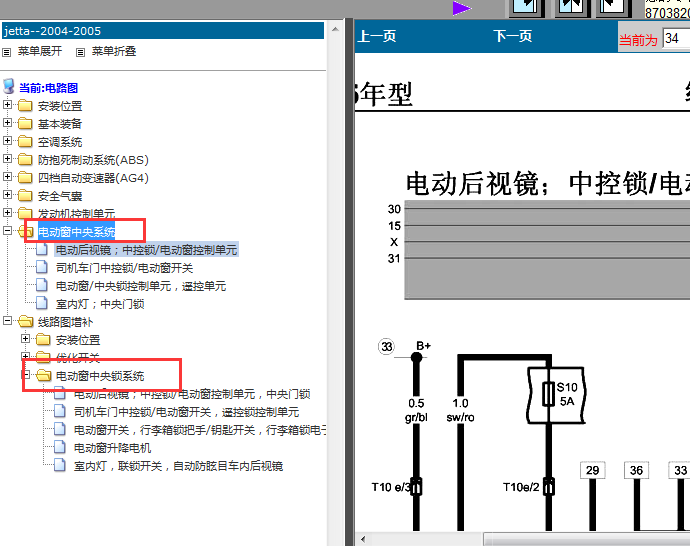Select the split two-pane layout icon

[x=572, y=7]
